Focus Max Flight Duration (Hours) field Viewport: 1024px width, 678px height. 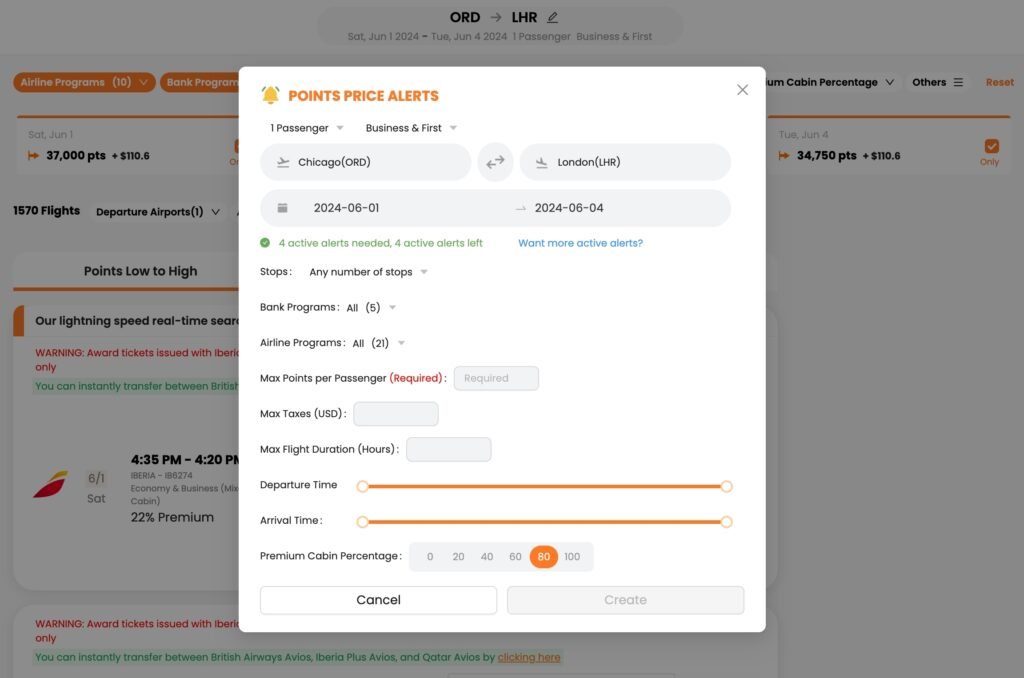click(449, 449)
